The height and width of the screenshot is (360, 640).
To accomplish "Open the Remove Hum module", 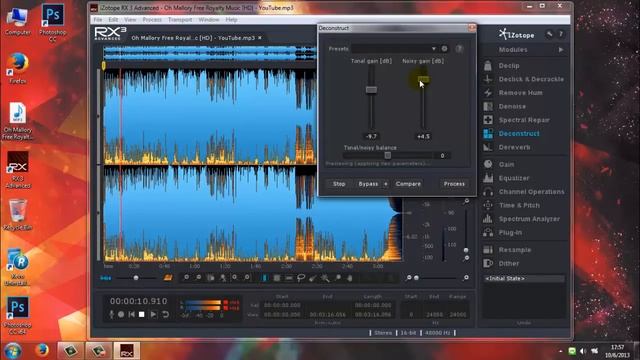I will pos(524,93).
